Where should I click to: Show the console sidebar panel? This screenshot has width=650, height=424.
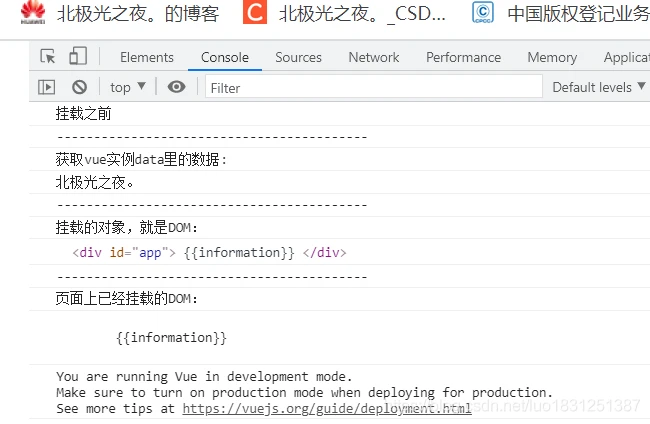click(x=46, y=88)
